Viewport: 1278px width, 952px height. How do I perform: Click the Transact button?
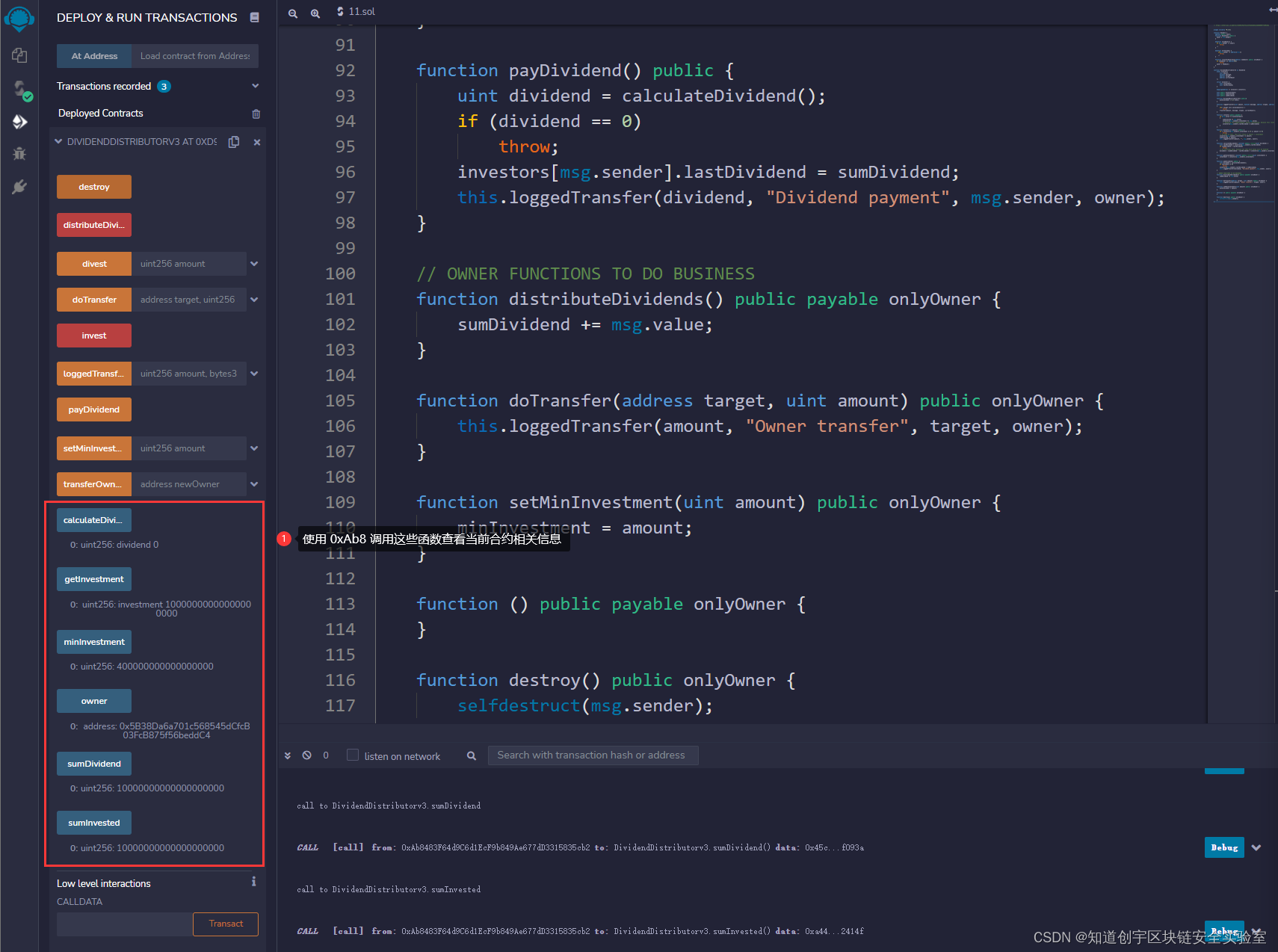click(x=226, y=924)
